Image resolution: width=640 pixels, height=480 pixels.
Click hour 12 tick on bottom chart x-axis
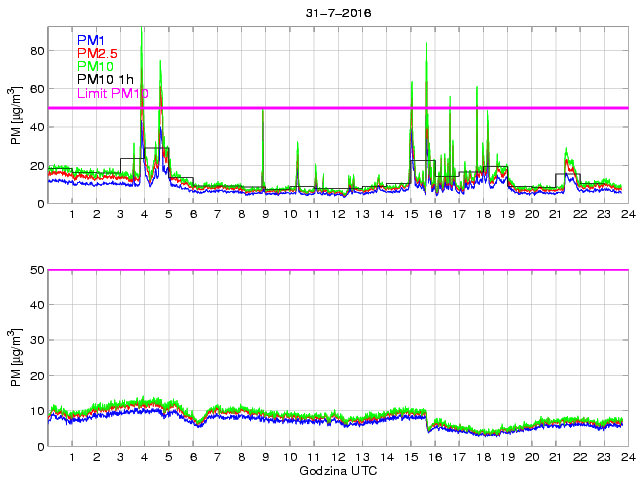point(338,457)
